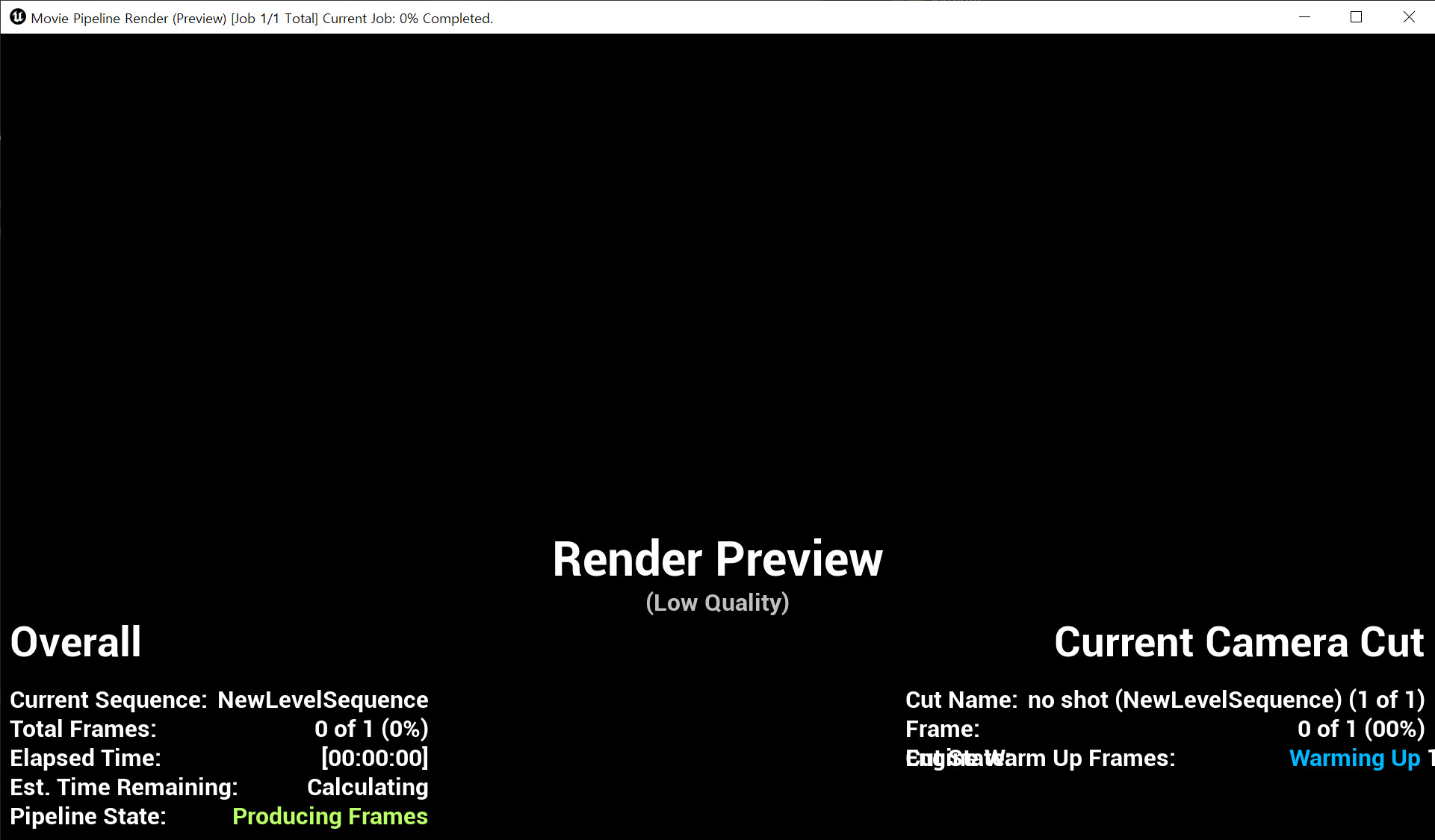Screen dimensions: 1435x840
Task: Click the Unreal Engine logo icon
Action: (x=18, y=17)
